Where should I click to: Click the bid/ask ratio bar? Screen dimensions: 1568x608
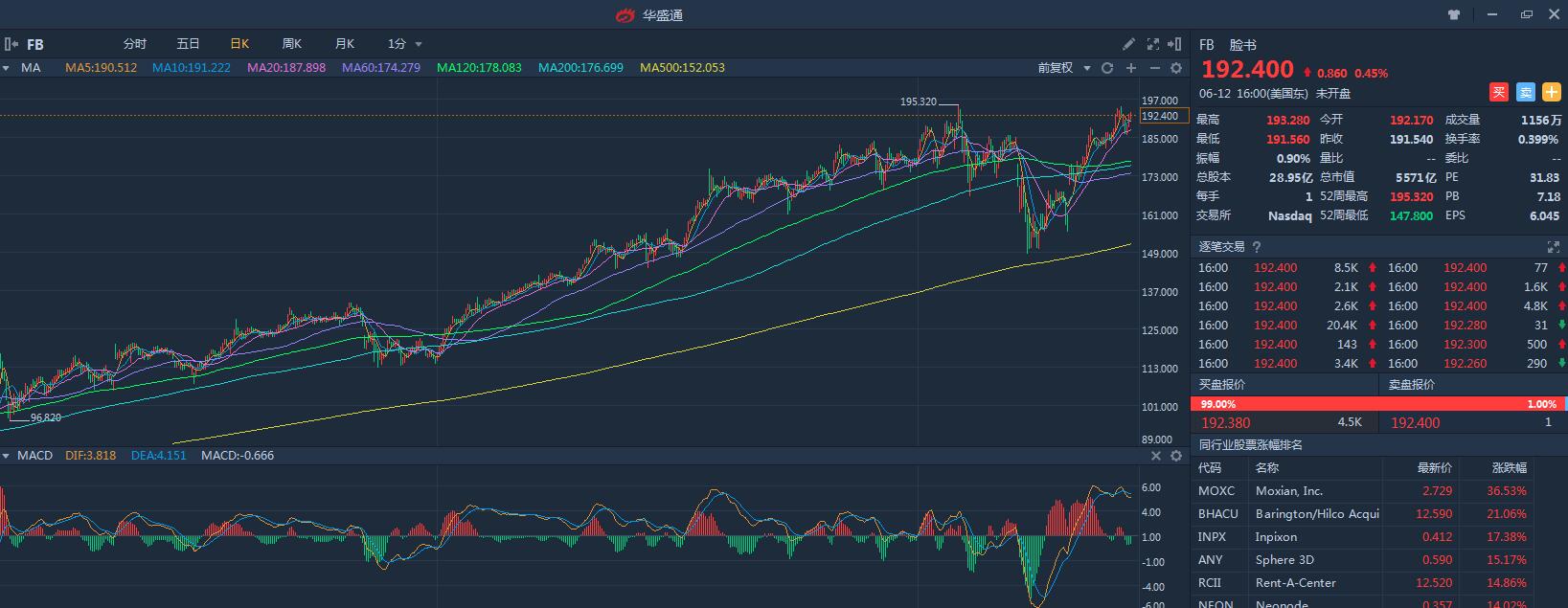[1379, 404]
